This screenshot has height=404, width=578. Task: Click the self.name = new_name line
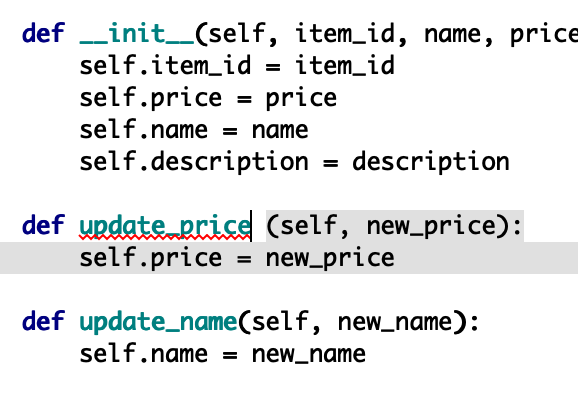[223, 354]
